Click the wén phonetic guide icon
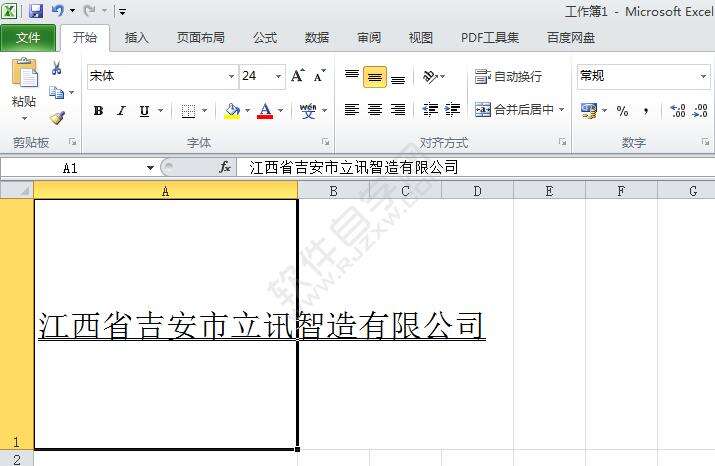Viewport: 715px width, 466px height. pyautogui.click(x=308, y=110)
